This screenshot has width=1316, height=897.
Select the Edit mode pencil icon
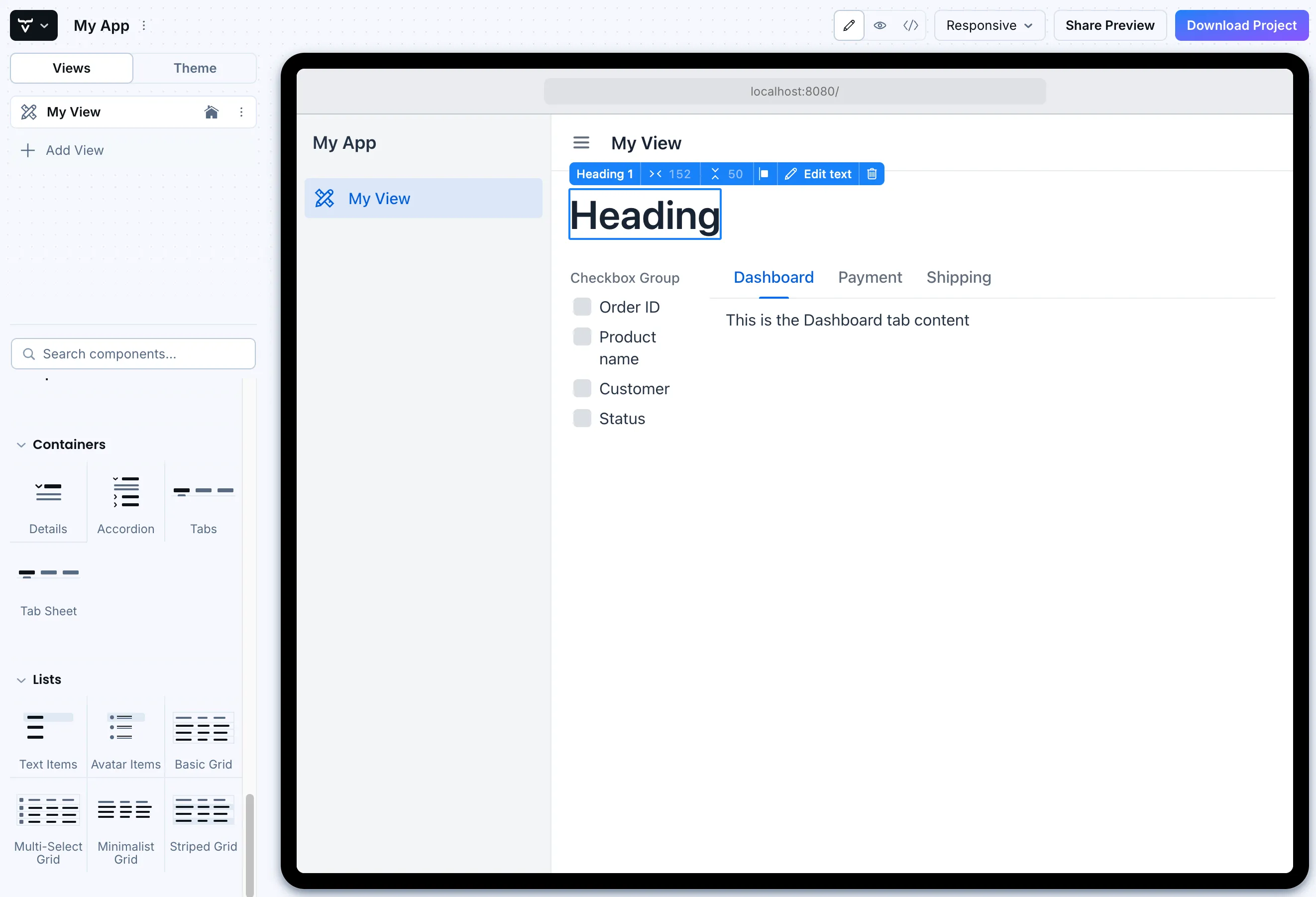849,25
